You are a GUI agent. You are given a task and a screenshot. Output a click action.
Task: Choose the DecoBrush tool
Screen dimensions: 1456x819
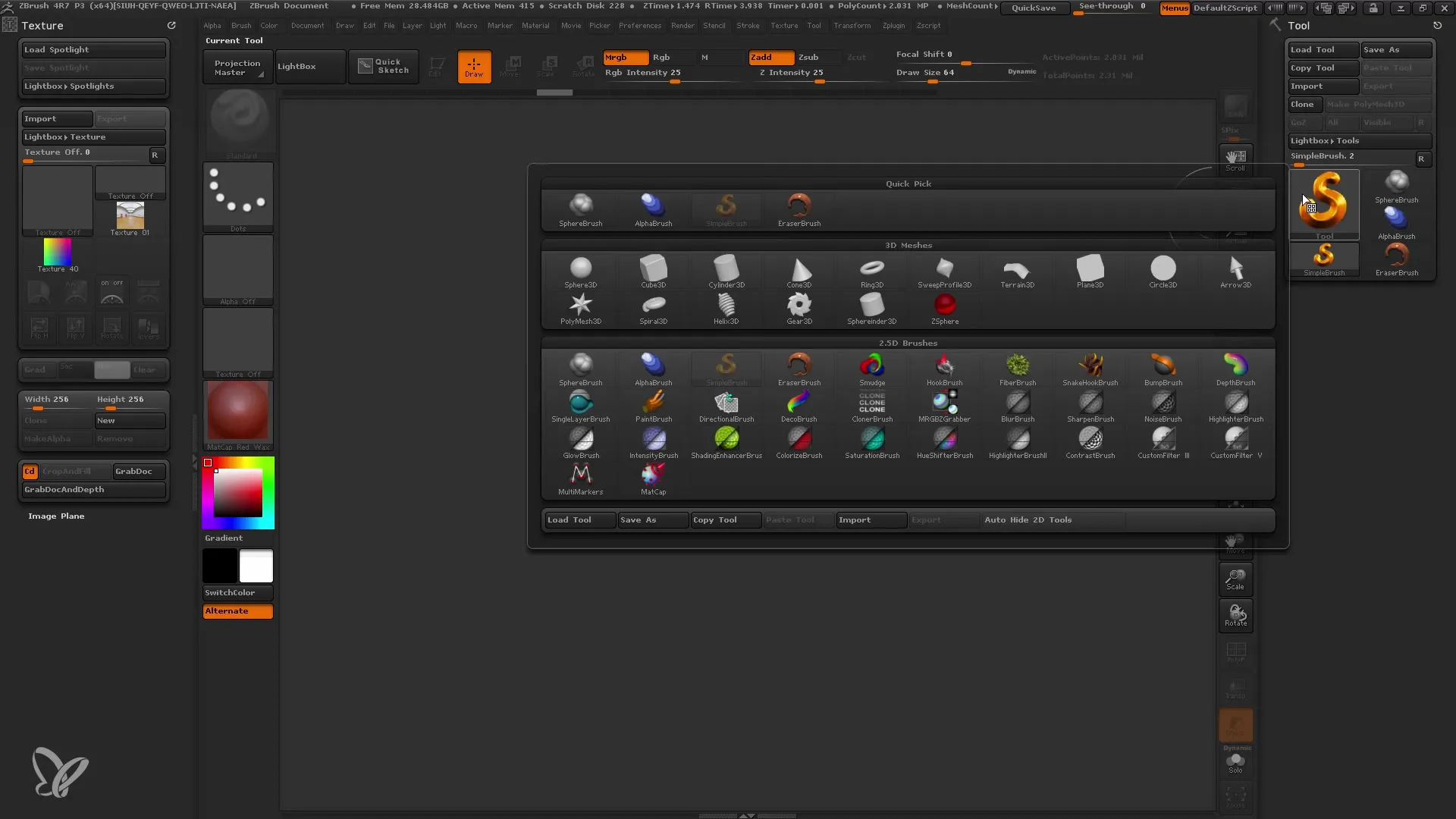pyautogui.click(x=799, y=406)
